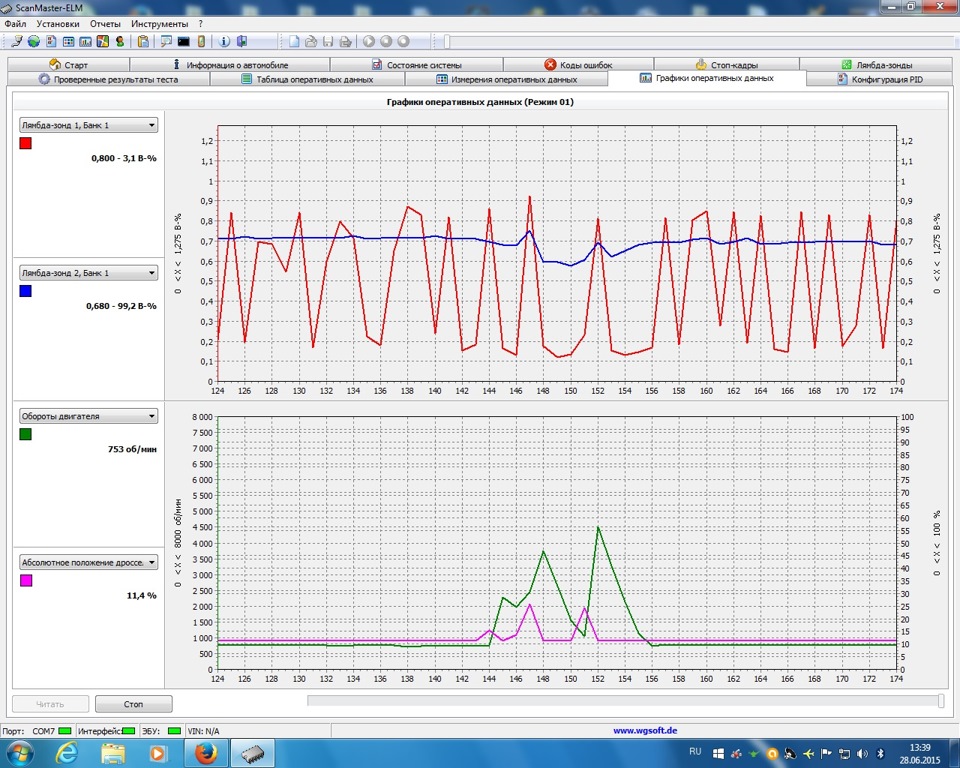Screen dimensions: 960x768
Task: Open the blue 'Лямбда-зонд 2, Банк 1' dropdown
Action: click(89, 273)
